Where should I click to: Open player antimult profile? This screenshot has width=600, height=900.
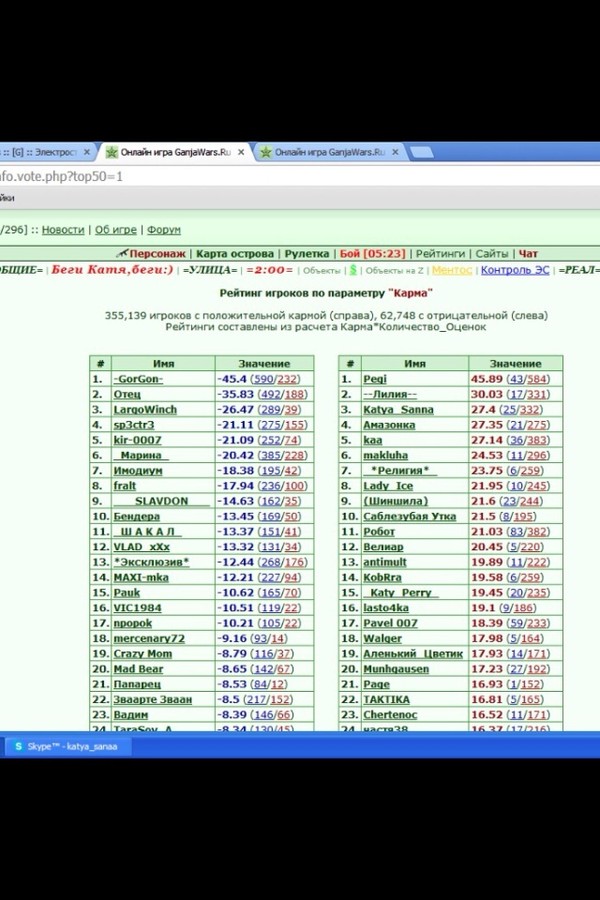pos(385,562)
